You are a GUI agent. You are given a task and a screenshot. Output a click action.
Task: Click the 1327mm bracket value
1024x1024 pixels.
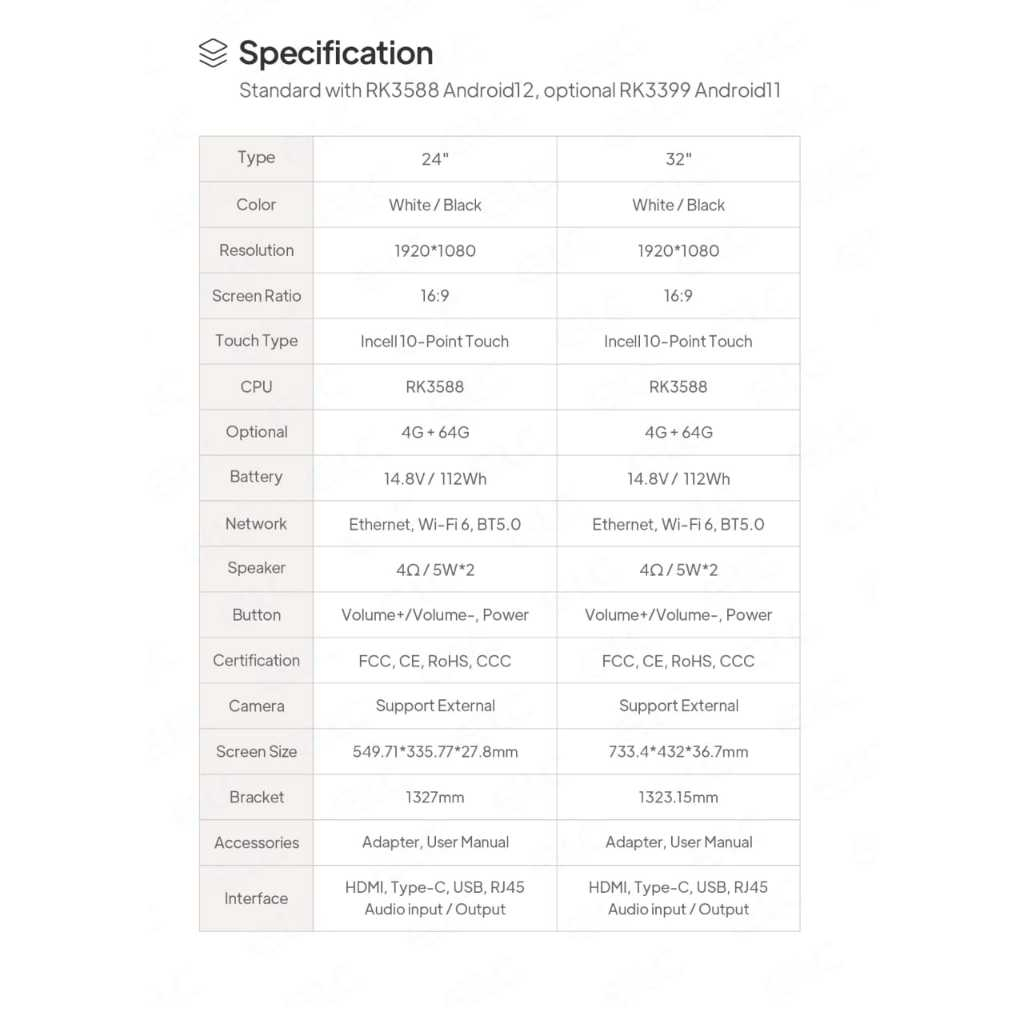click(435, 797)
